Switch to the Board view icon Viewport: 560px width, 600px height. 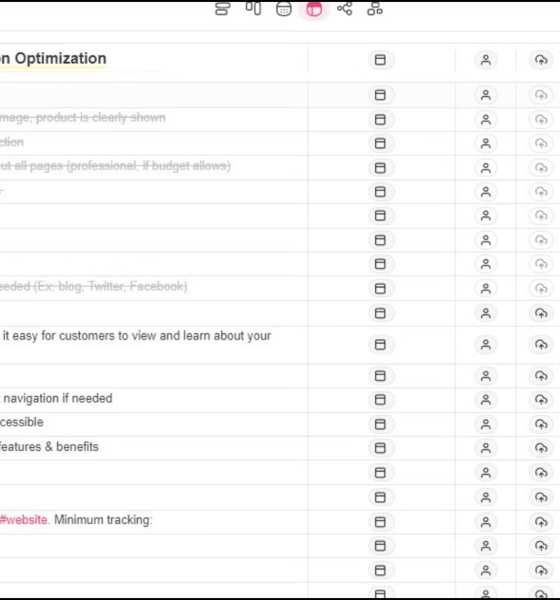coord(253,8)
